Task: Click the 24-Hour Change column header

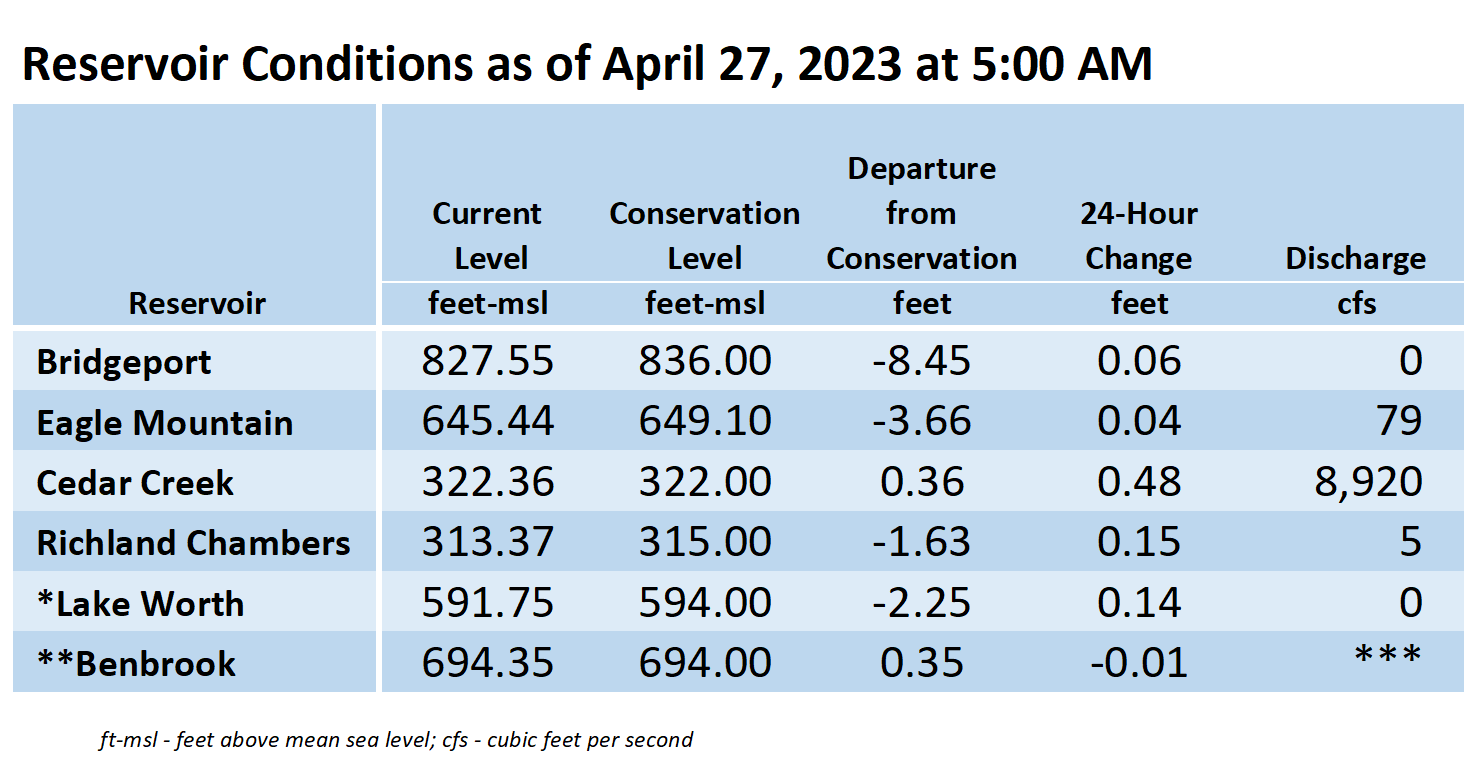Action: [x=1139, y=236]
